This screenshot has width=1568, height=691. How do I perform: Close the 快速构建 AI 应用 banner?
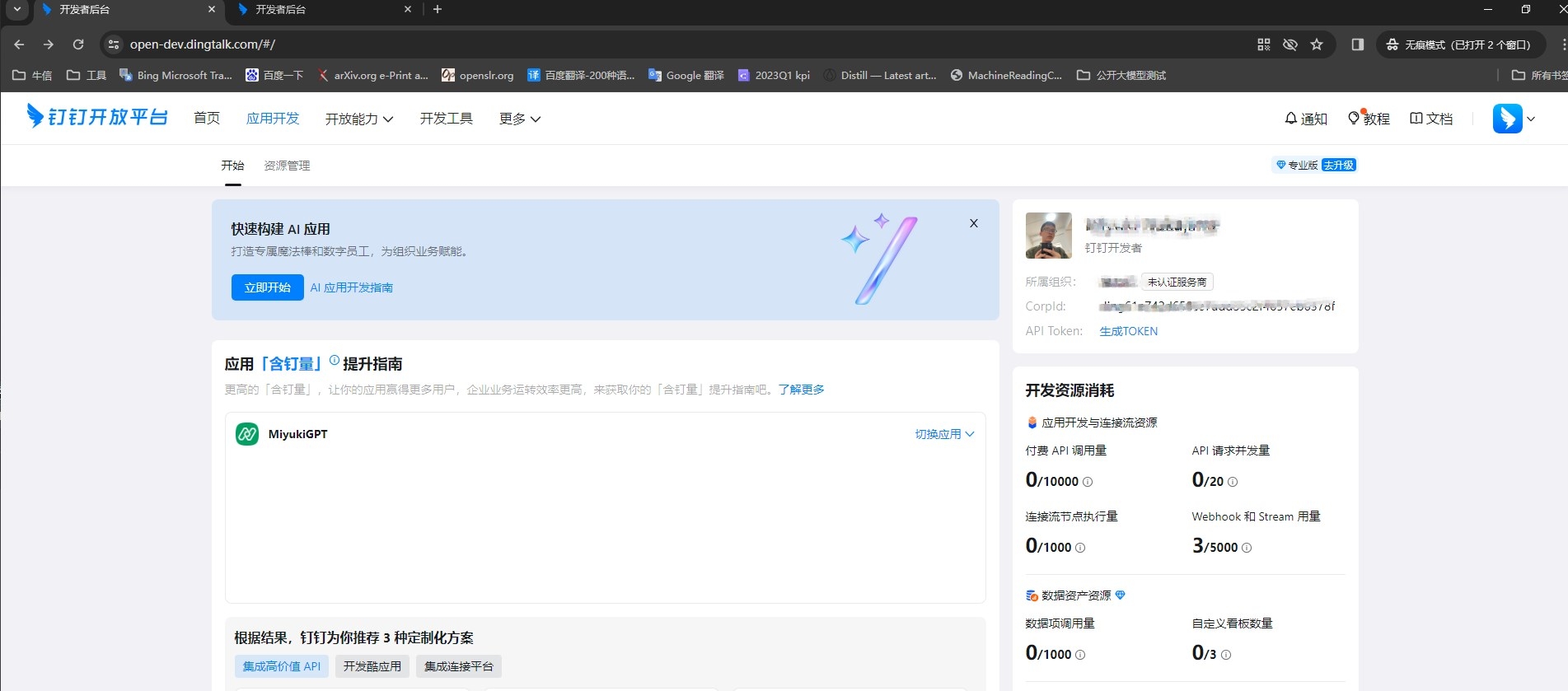(x=974, y=223)
